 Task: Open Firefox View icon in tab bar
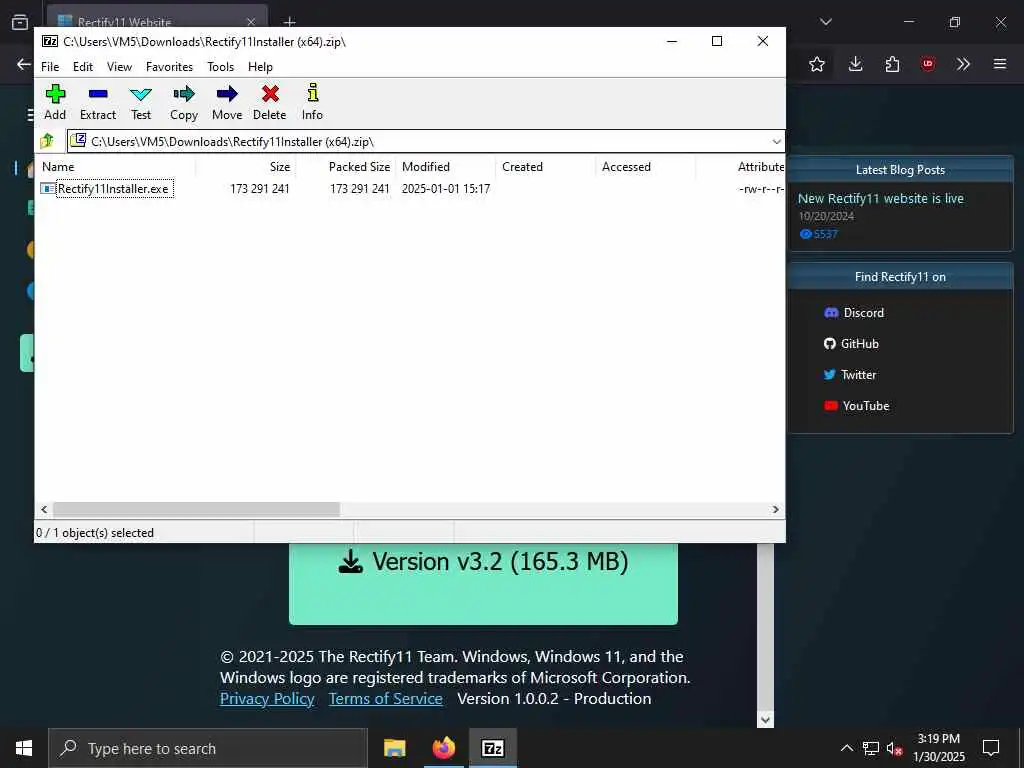20,22
